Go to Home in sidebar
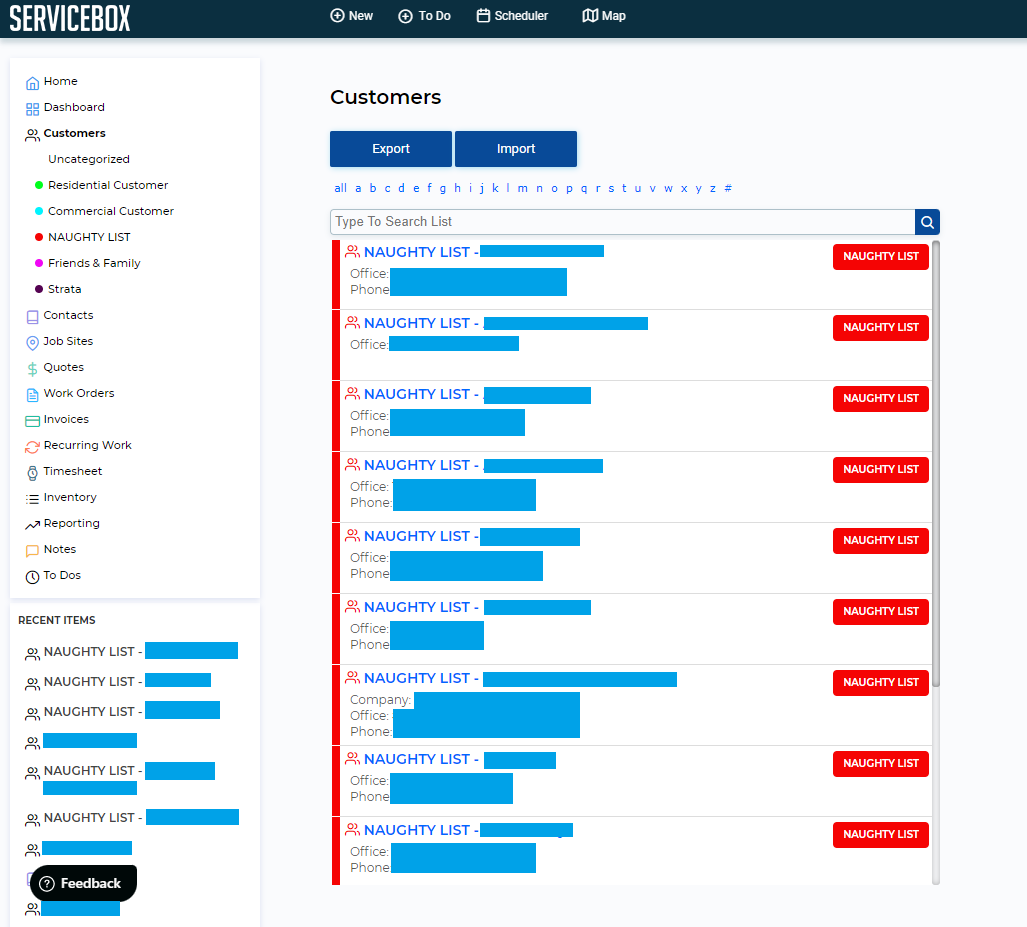The height and width of the screenshot is (927, 1027). click(60, 81)
